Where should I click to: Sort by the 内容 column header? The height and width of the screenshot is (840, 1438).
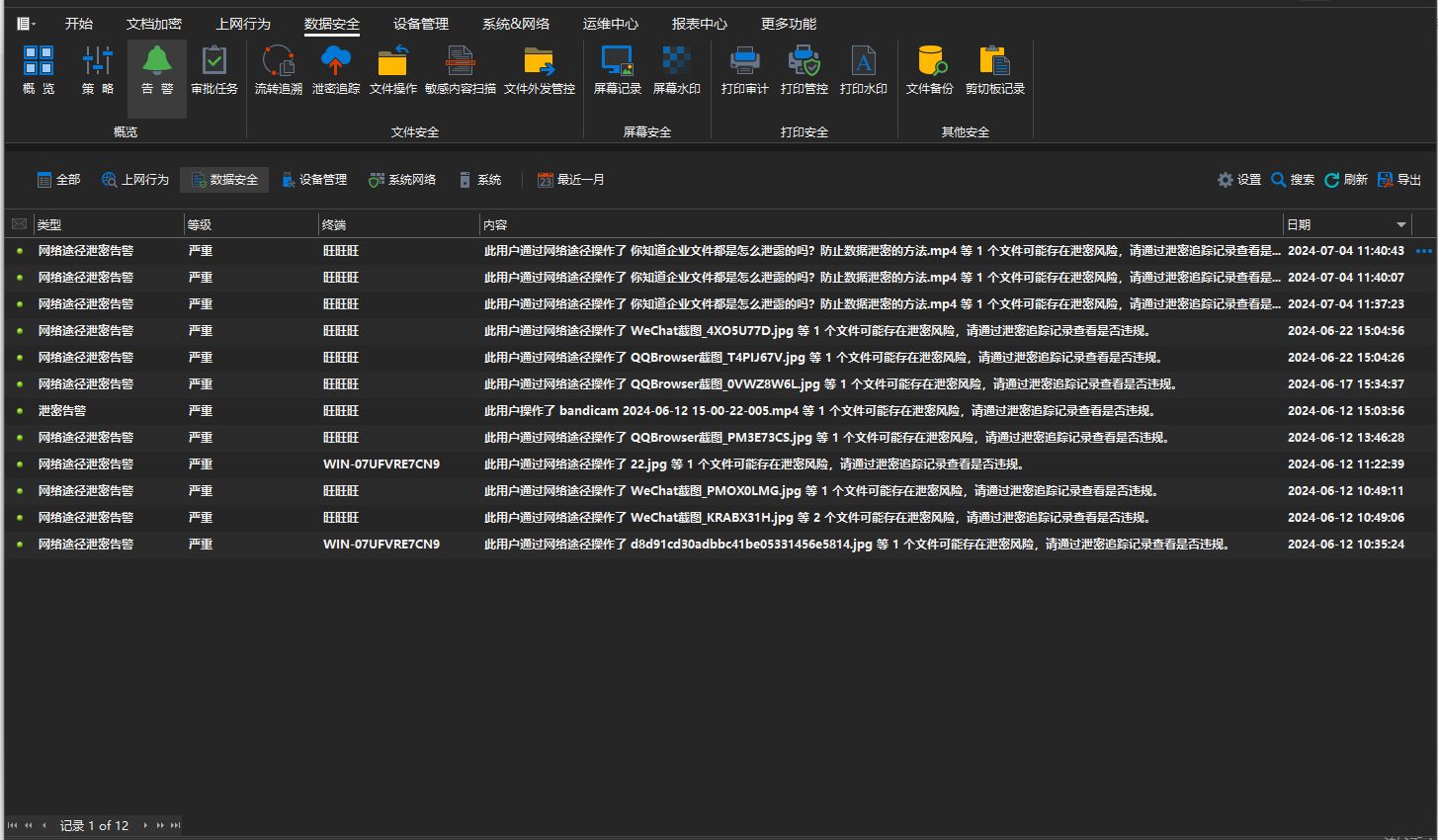pos(882,224)
